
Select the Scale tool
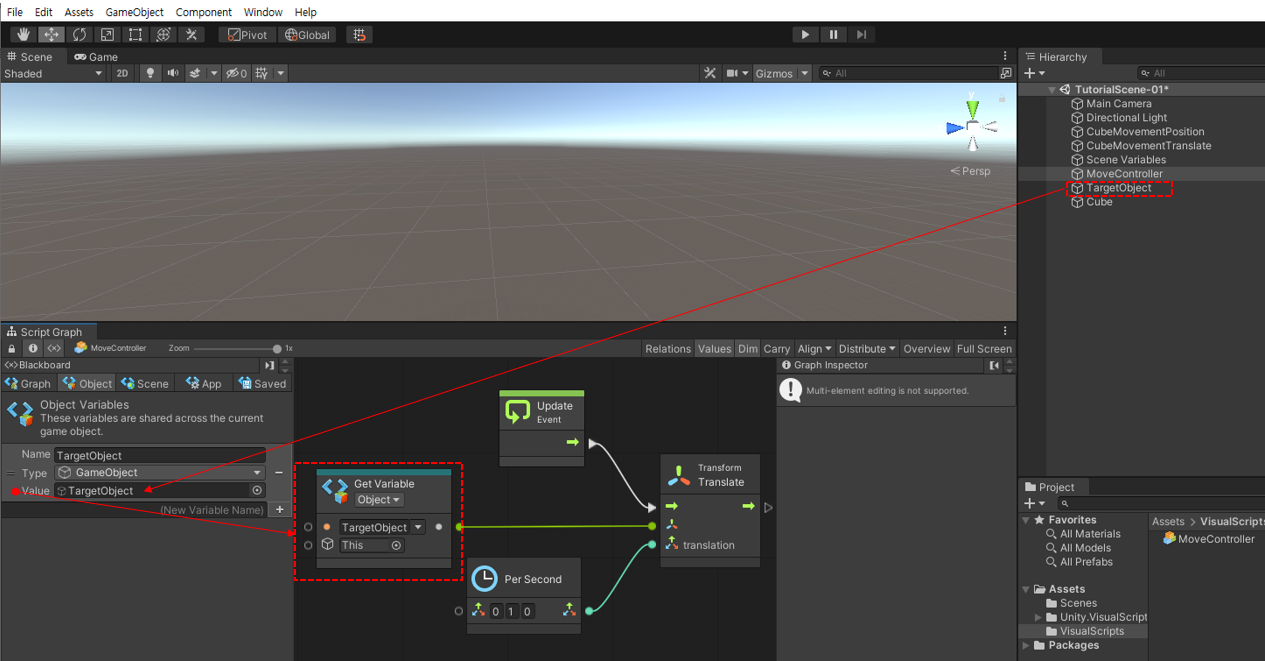tap(107, 35)
